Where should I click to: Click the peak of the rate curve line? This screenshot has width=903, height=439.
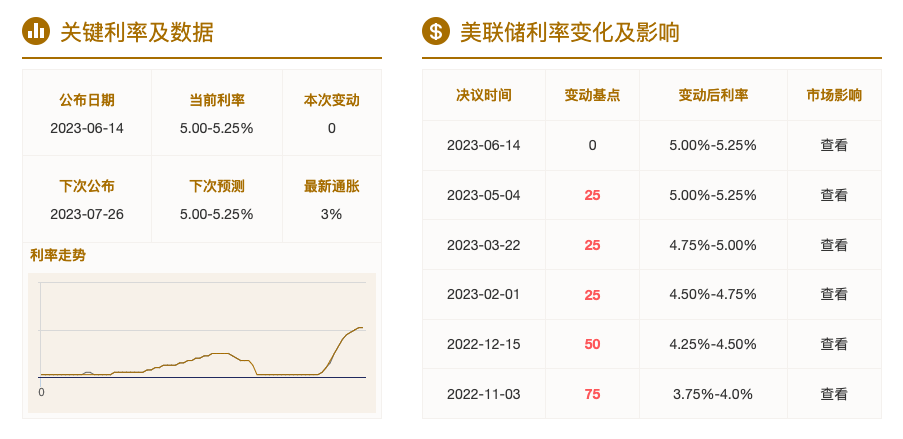click(360, 328)
